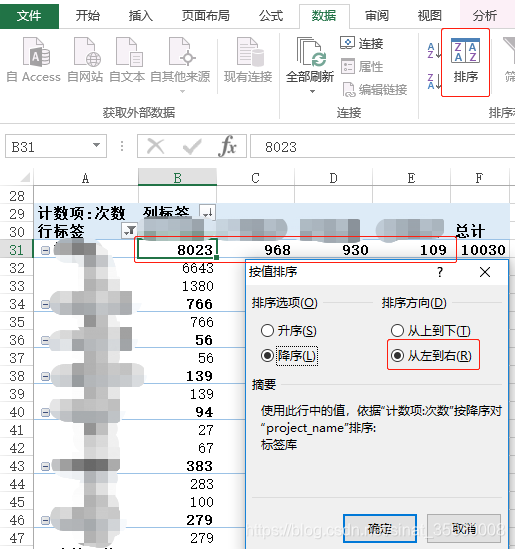515x549 pixels.
Task: Collapse the group in row 43
Action: coord(45,466)
